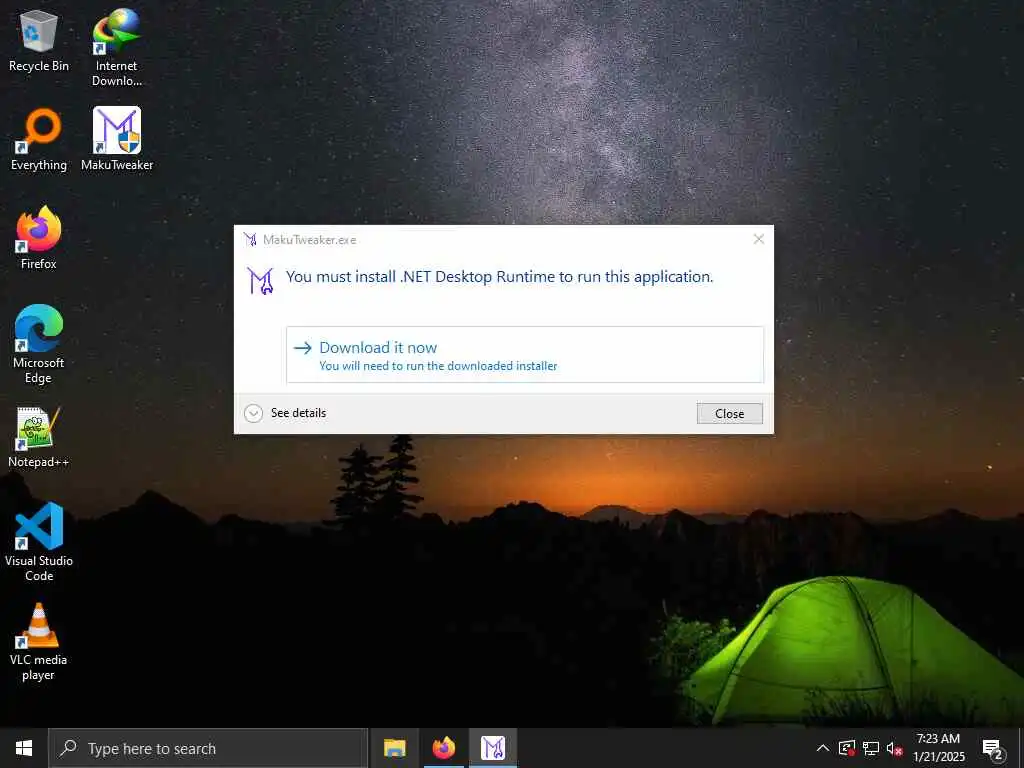The height and width of the screenshot is (768, 1024).
Task: Click the muted volume tray icon
Action: [894, 749]
